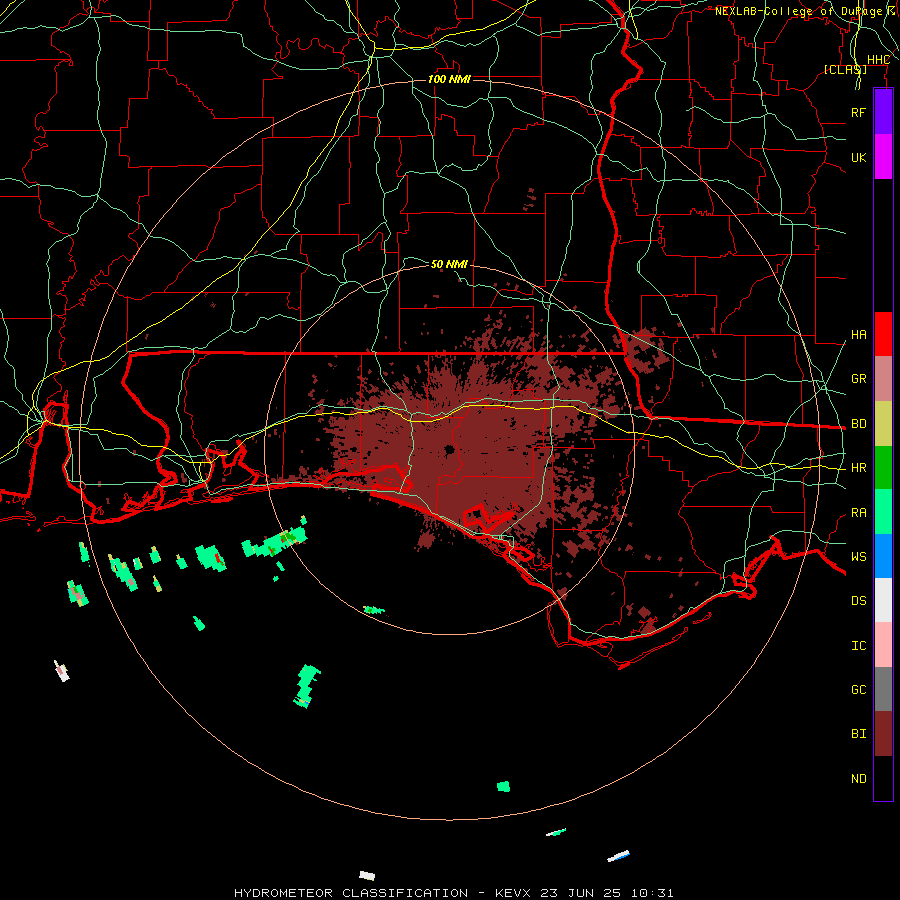Viewport: 900px width, 900px height.
Task: Click the '23 JUN 25' date text
Action: (581, 893)
